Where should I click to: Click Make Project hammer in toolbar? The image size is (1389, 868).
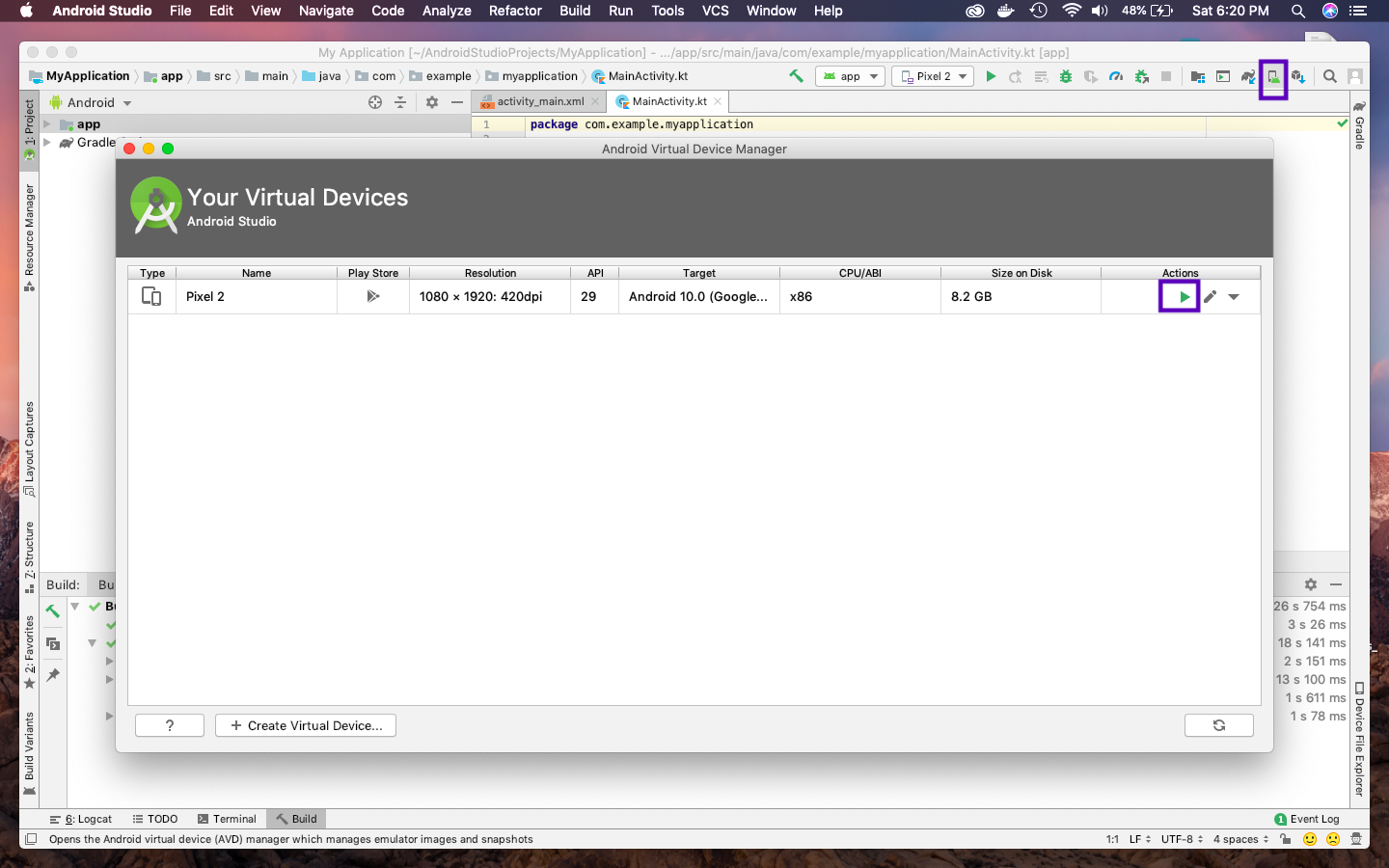(x=796, y=76)
